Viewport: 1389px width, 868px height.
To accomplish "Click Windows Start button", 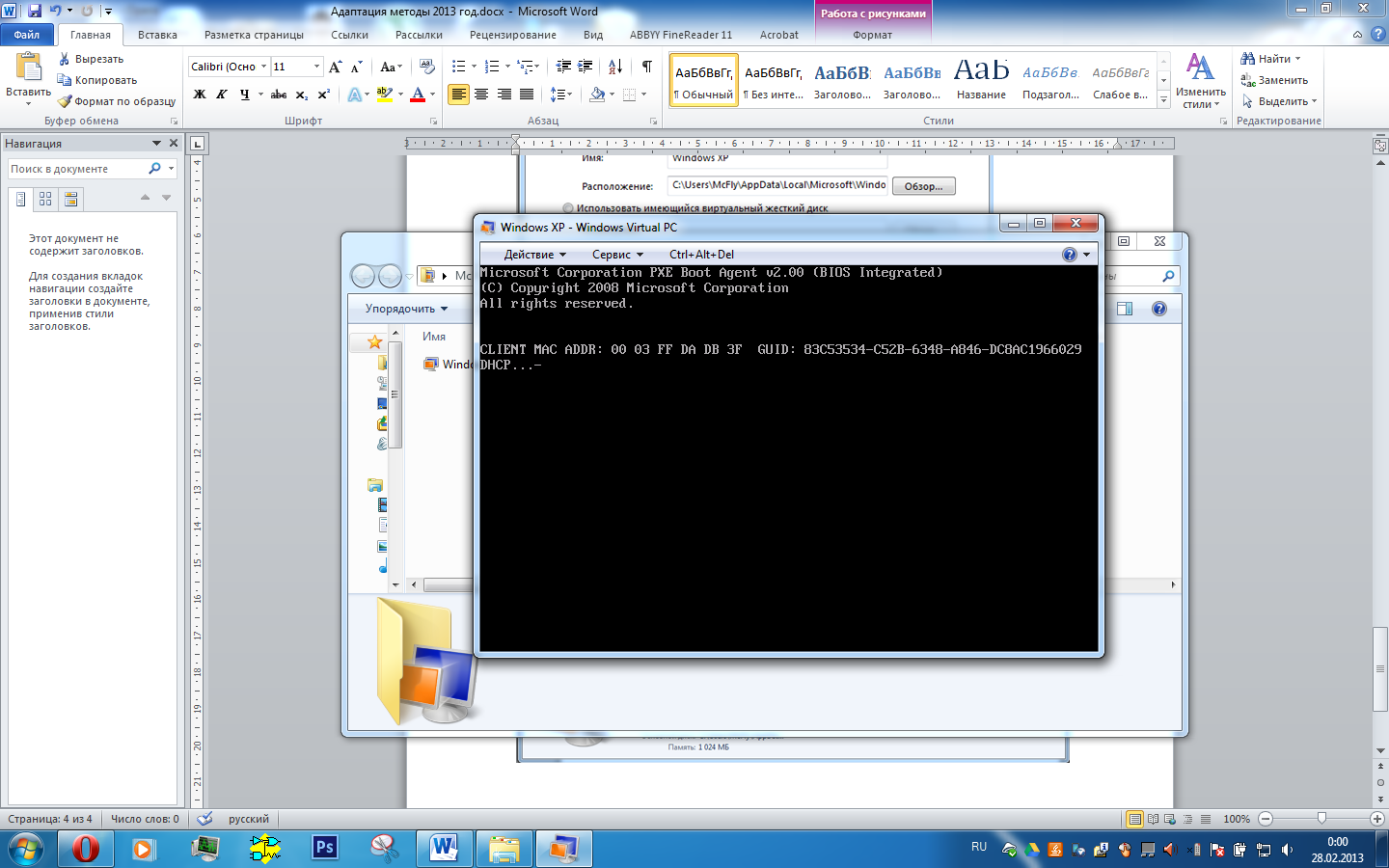I will [x=26, y=849].
